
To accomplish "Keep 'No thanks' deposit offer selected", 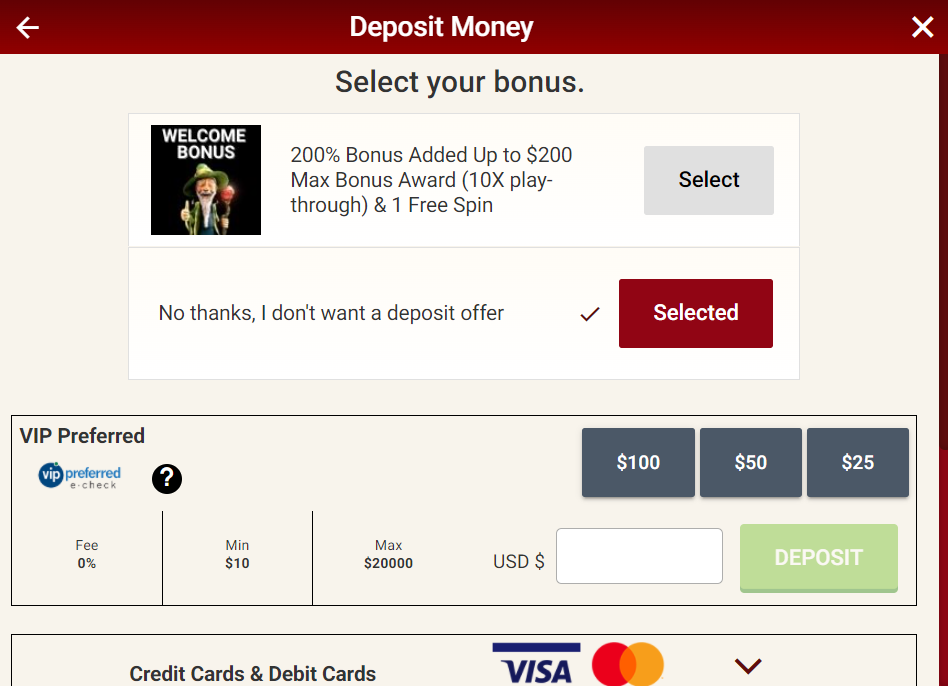I will [x=696, y=313].
